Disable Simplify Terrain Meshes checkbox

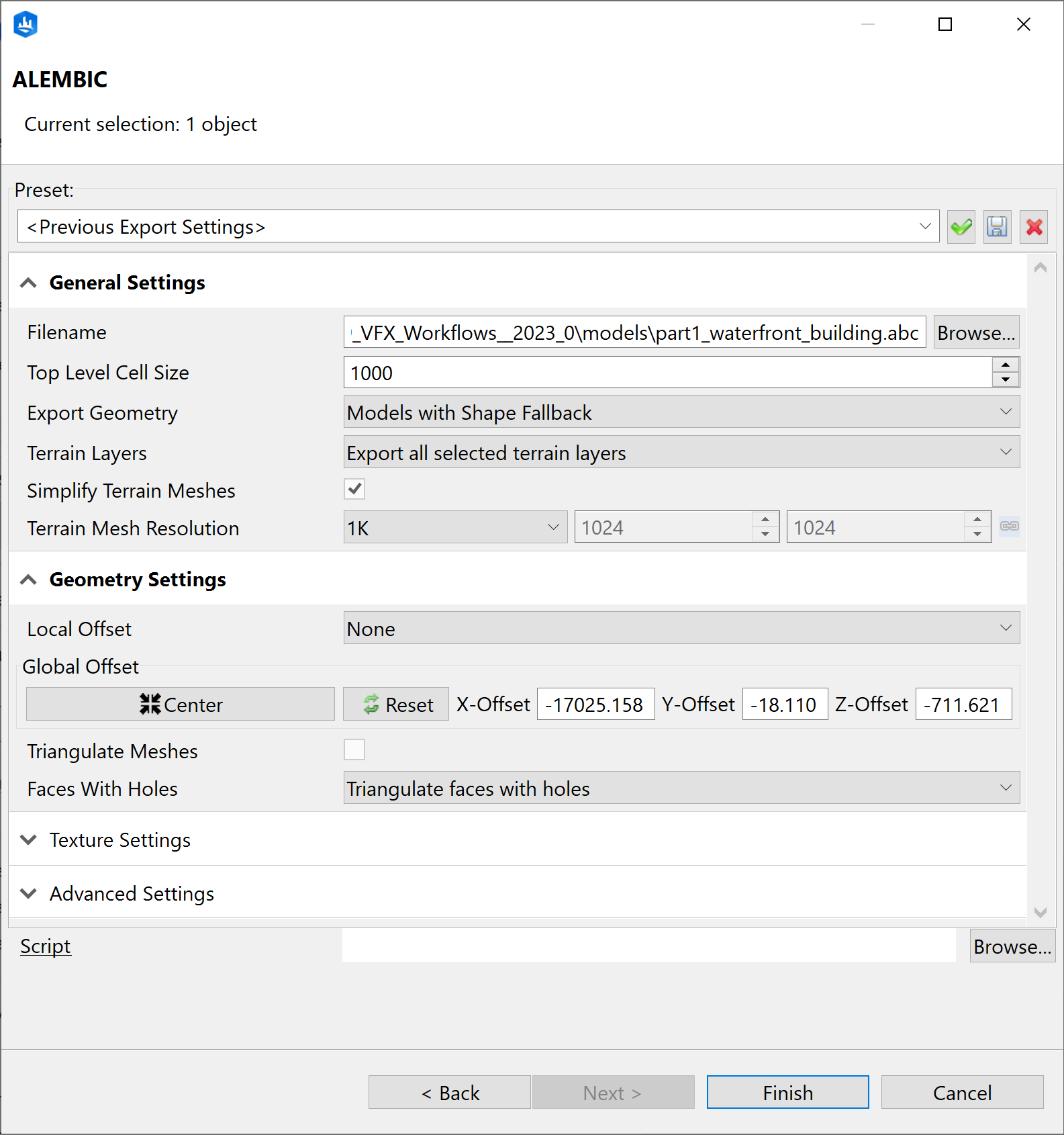[354, 490]
